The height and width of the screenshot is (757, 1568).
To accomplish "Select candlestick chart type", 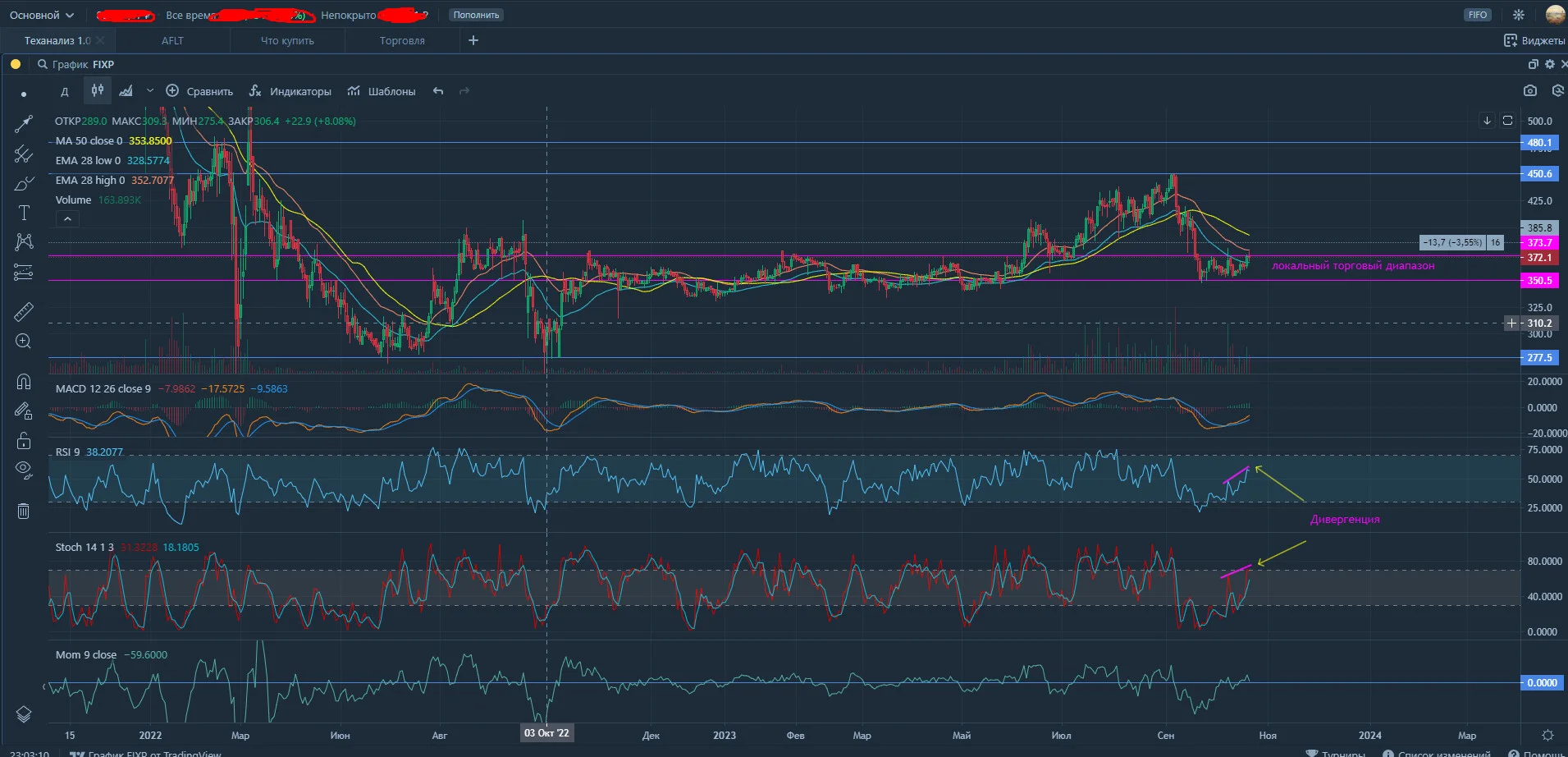I will click(x=97, y=90).
